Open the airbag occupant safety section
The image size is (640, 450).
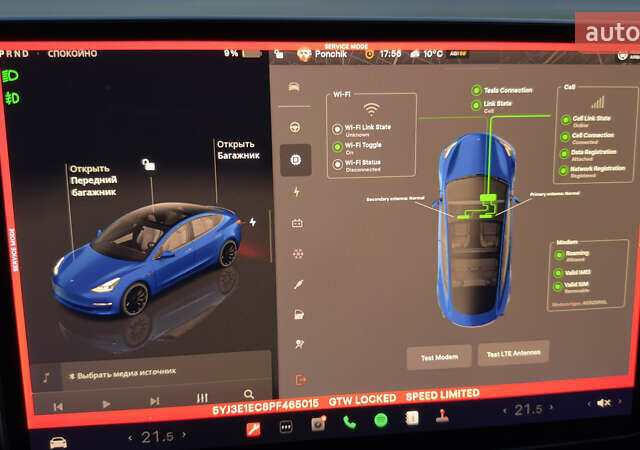tap(299, 344)
